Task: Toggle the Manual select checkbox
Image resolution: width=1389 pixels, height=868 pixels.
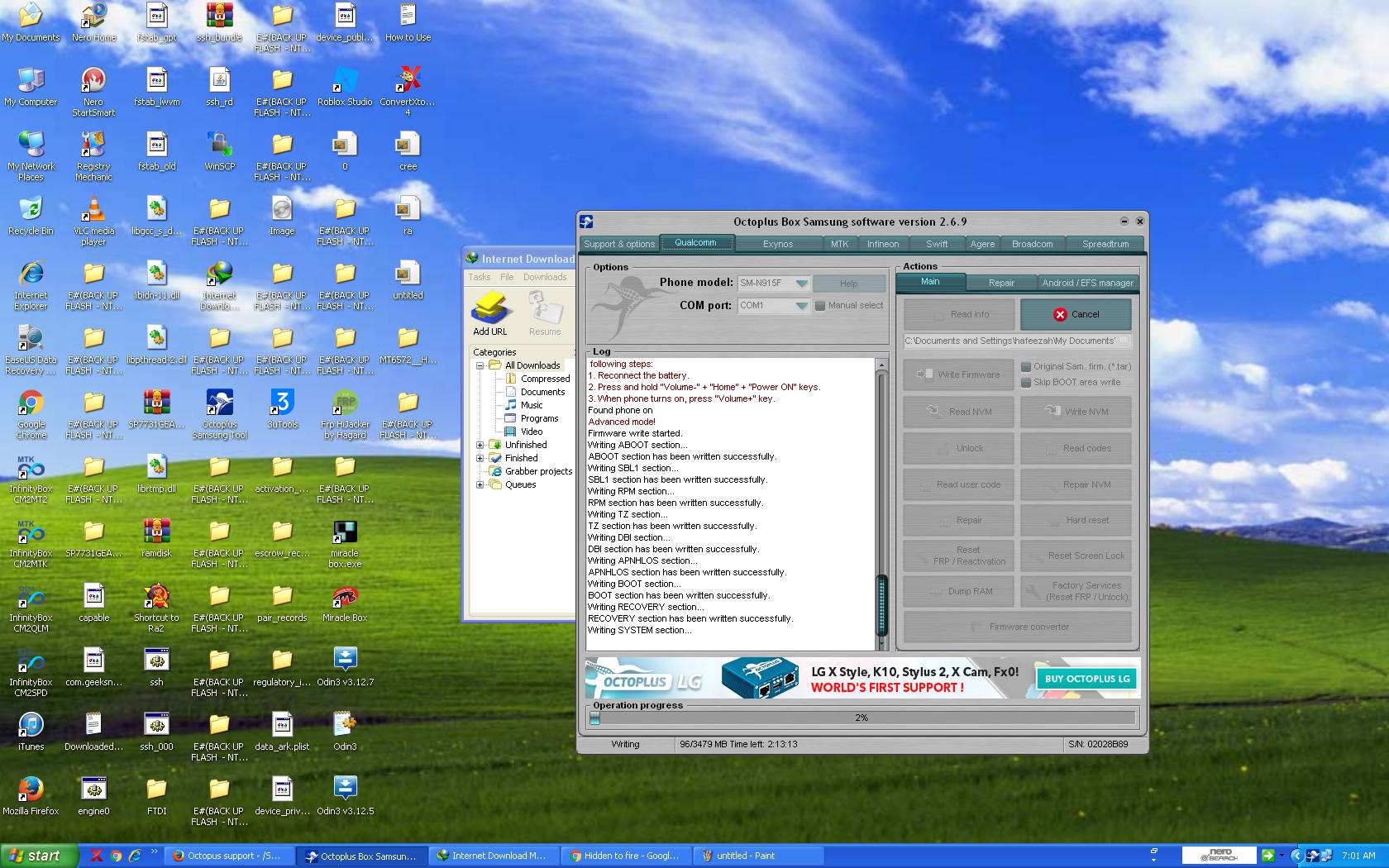Action: 820,306
